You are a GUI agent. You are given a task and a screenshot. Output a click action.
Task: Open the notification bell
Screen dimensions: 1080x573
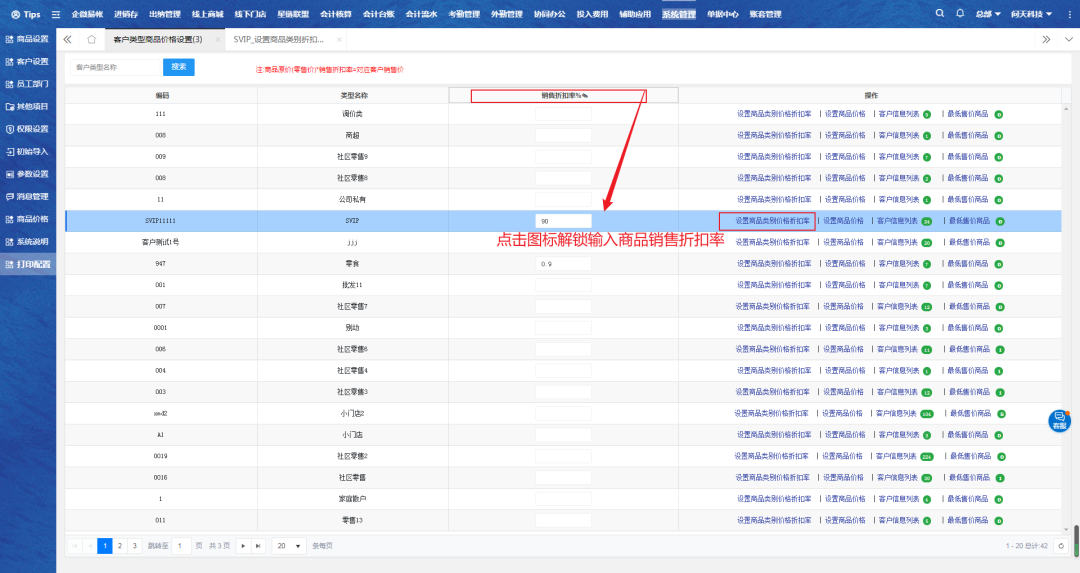click(x=960, y=14)
